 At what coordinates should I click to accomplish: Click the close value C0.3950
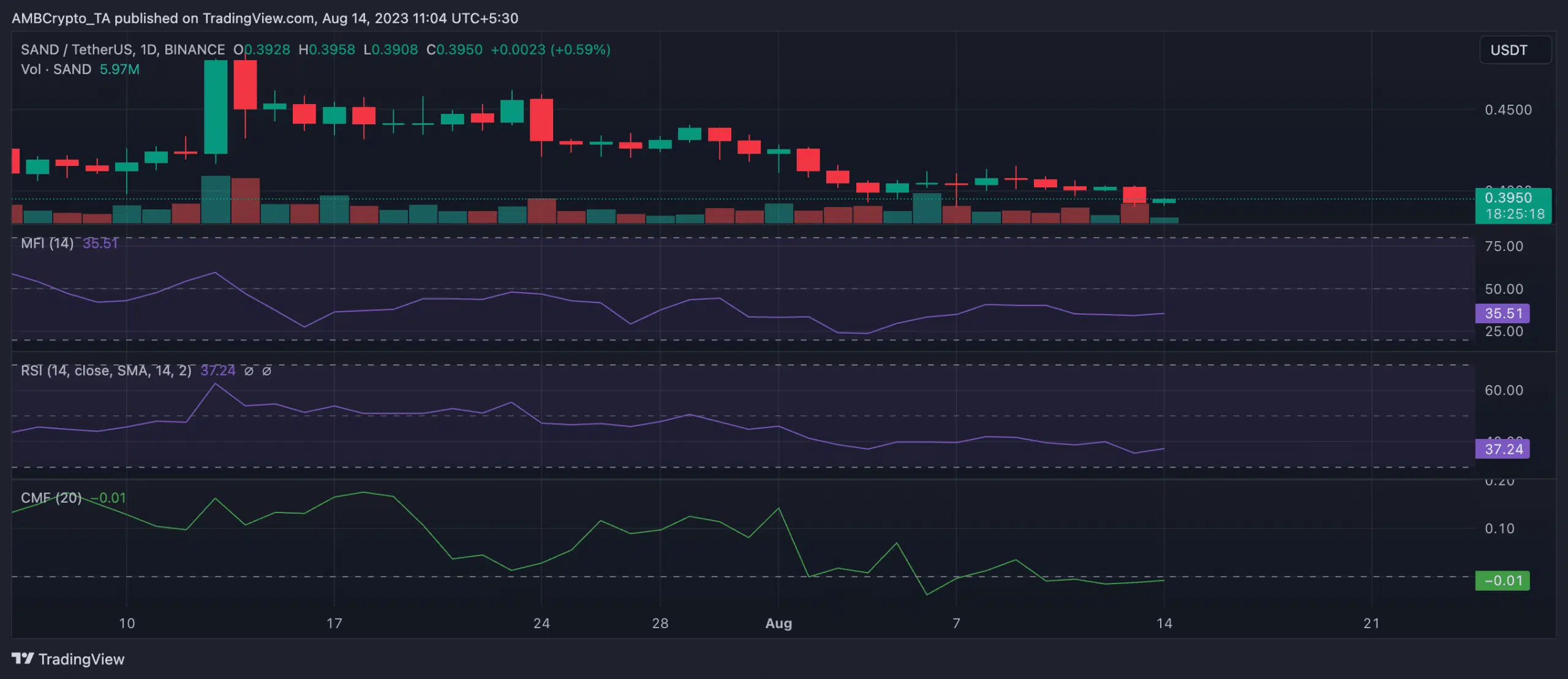pyautogui.click(x=454, y=50)
